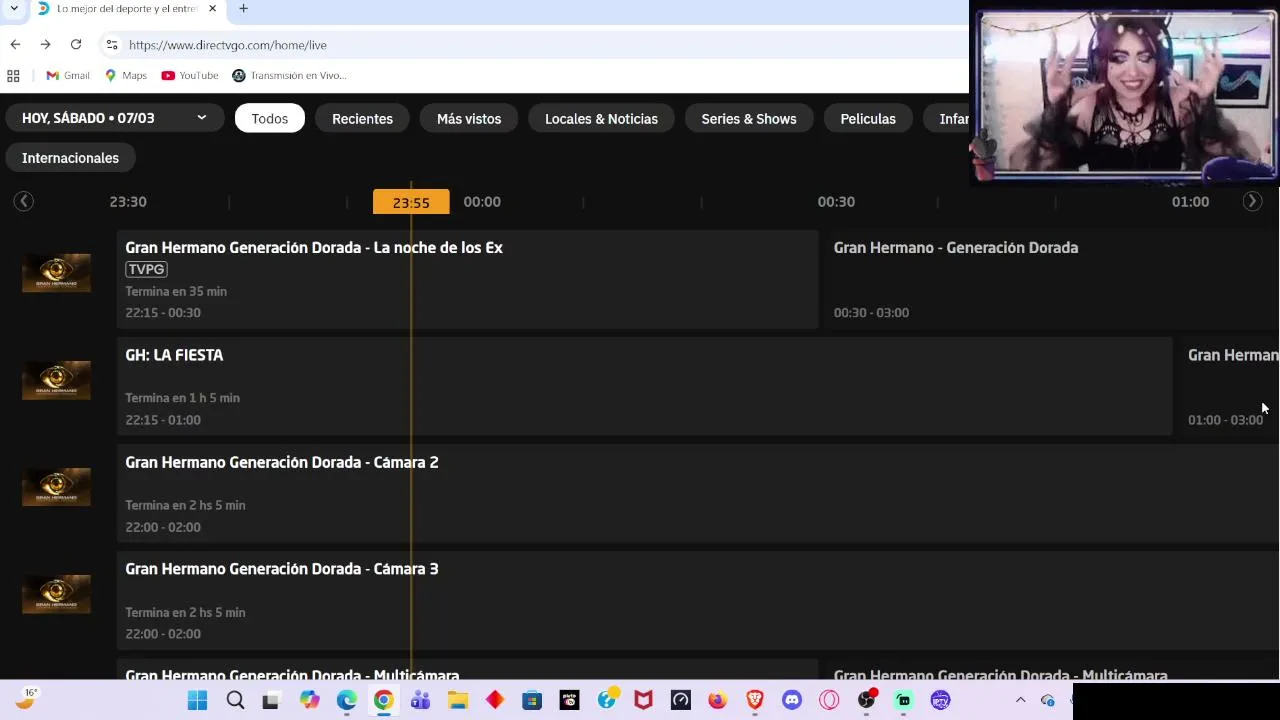Open McAfee from the taskbar
Screen dimensions: 1280x720
(643, 700)
